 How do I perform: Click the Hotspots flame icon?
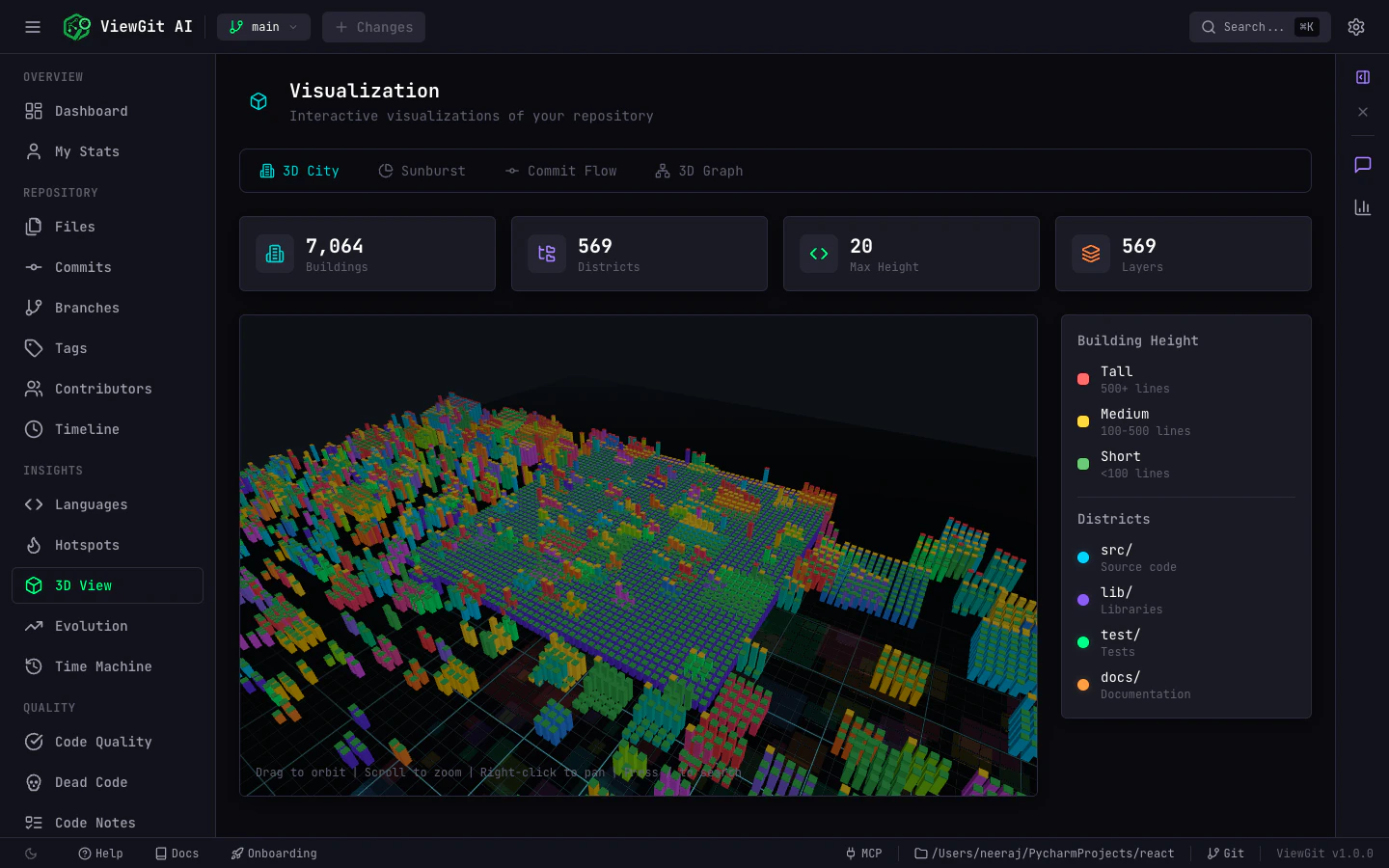(34, 545)
